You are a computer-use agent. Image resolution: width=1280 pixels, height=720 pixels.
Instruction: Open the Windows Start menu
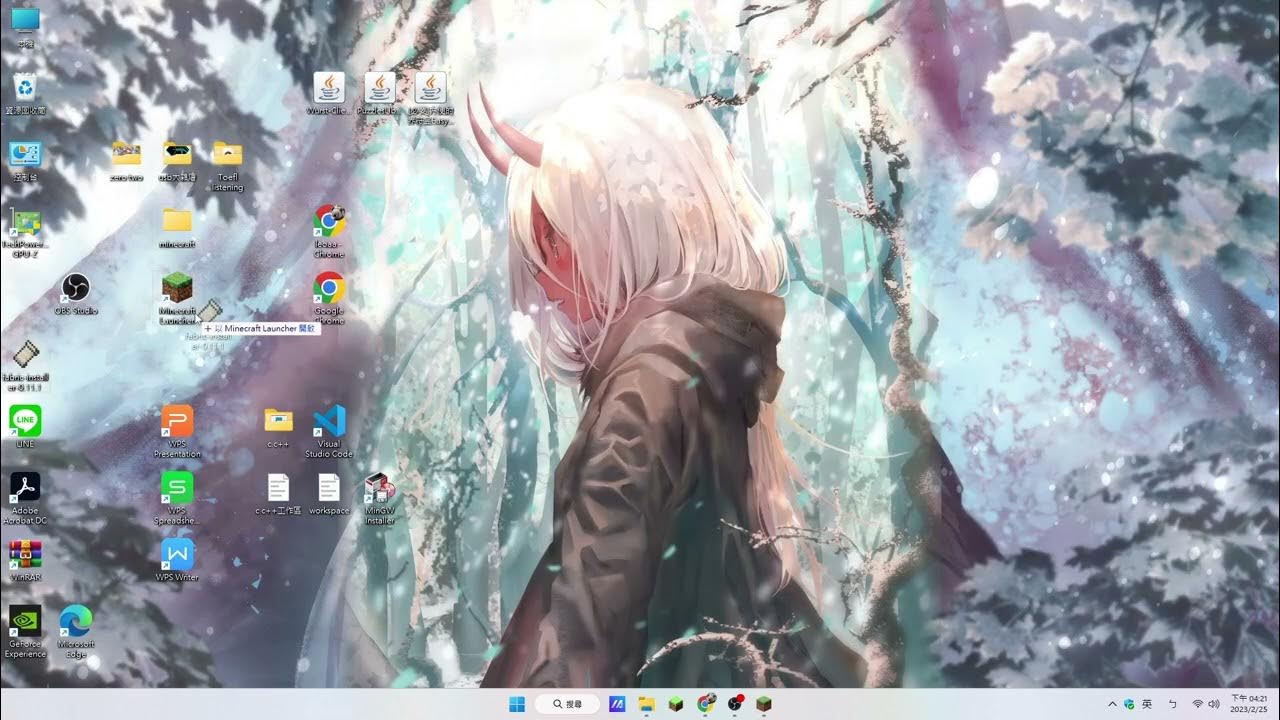517,704
